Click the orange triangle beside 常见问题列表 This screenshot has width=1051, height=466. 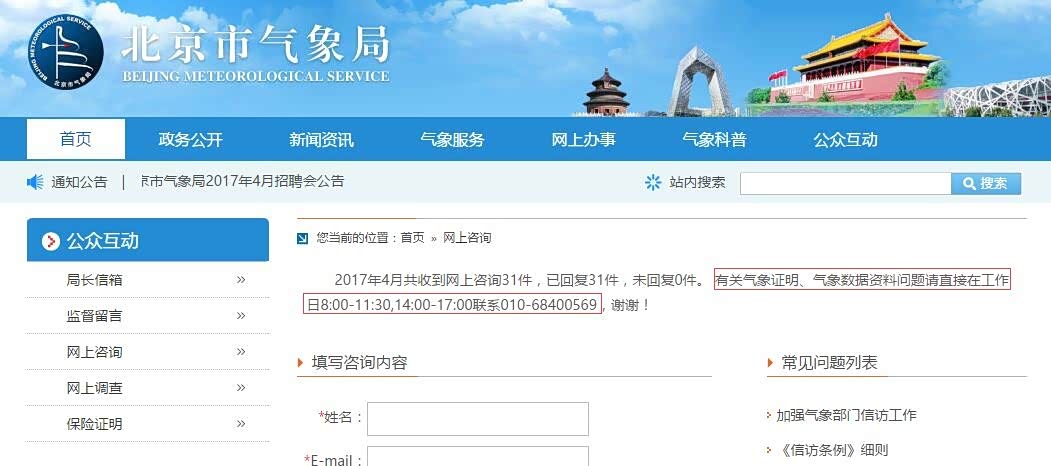[771, 363]
